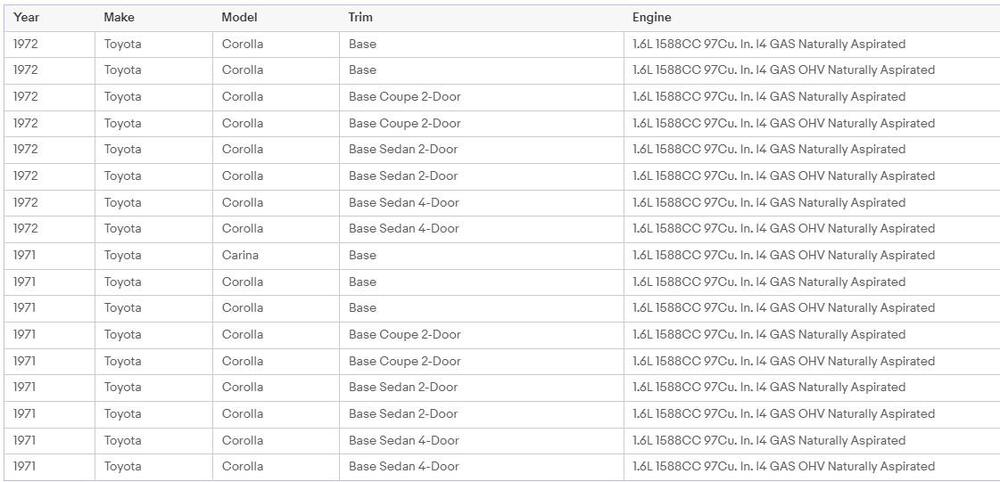The width and height of the screenshot is (1000, 482).
Task: Click the second 1972 Base Sedan 2-Door trim cell
Action: coord(482,176)
